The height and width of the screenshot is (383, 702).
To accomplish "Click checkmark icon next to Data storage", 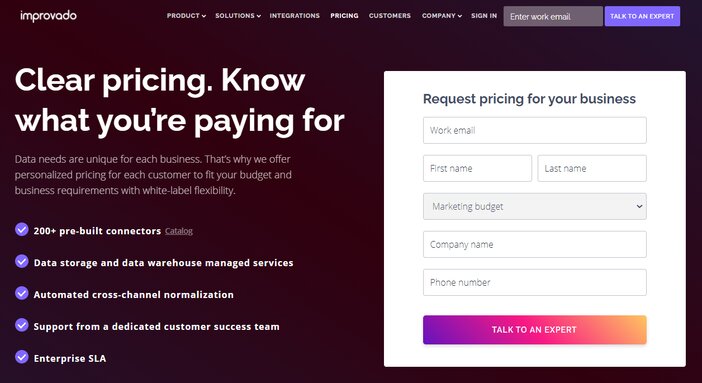I will pos(21,261).
